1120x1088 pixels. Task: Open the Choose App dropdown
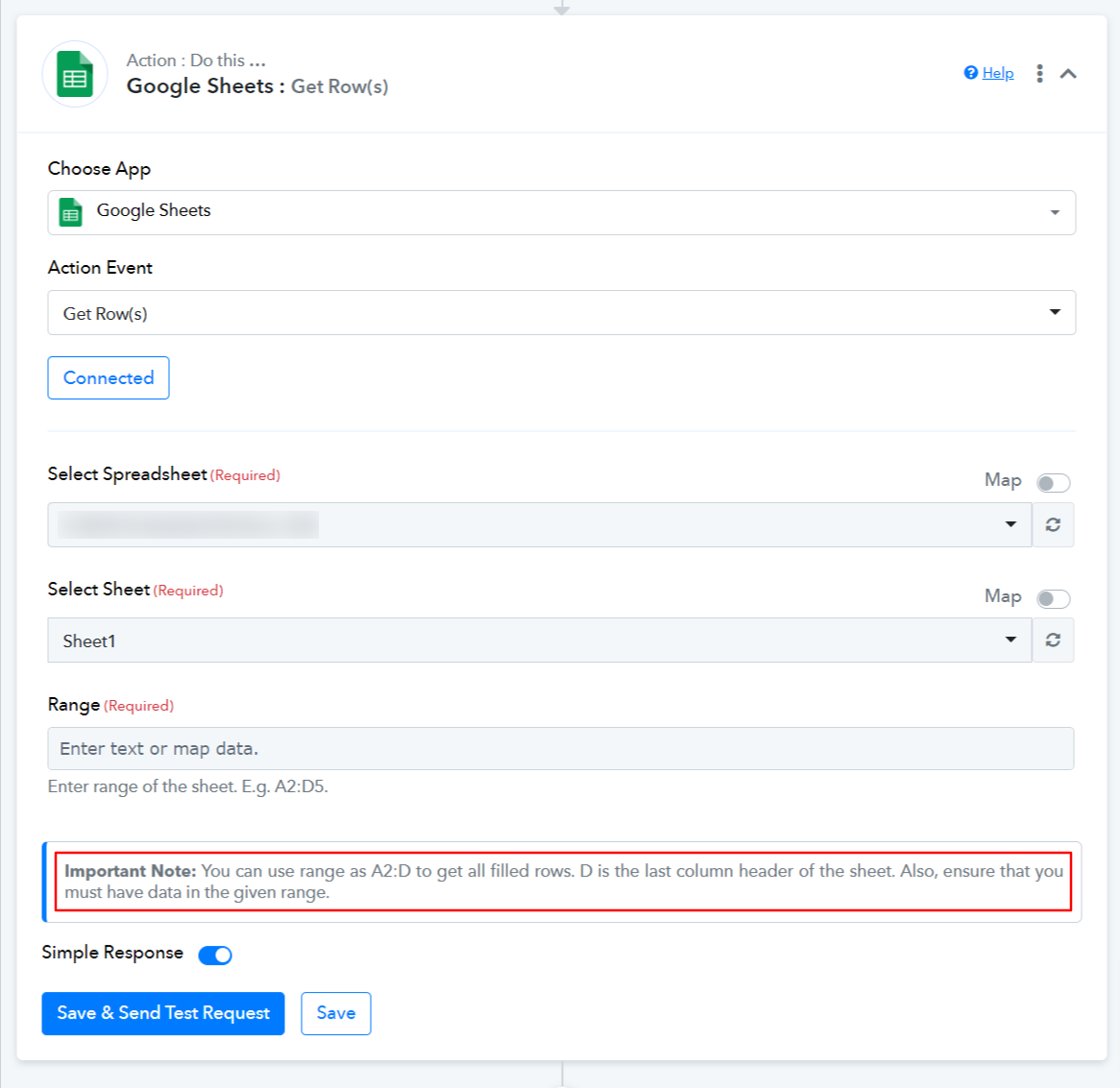pyautogui.click(x=561, y=212)
